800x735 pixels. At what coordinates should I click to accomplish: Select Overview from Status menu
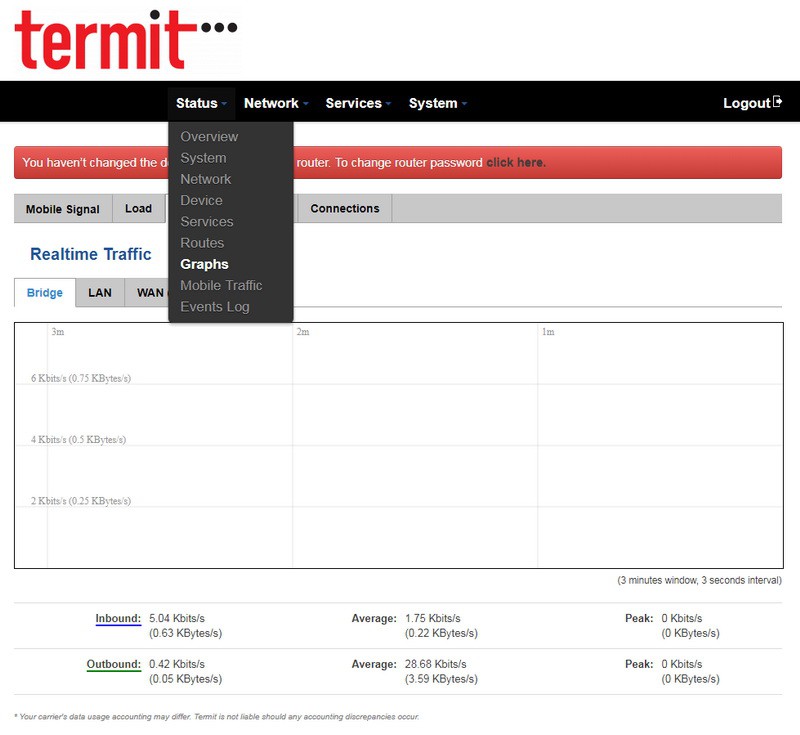pyautogui.click(x=209, y=137)
